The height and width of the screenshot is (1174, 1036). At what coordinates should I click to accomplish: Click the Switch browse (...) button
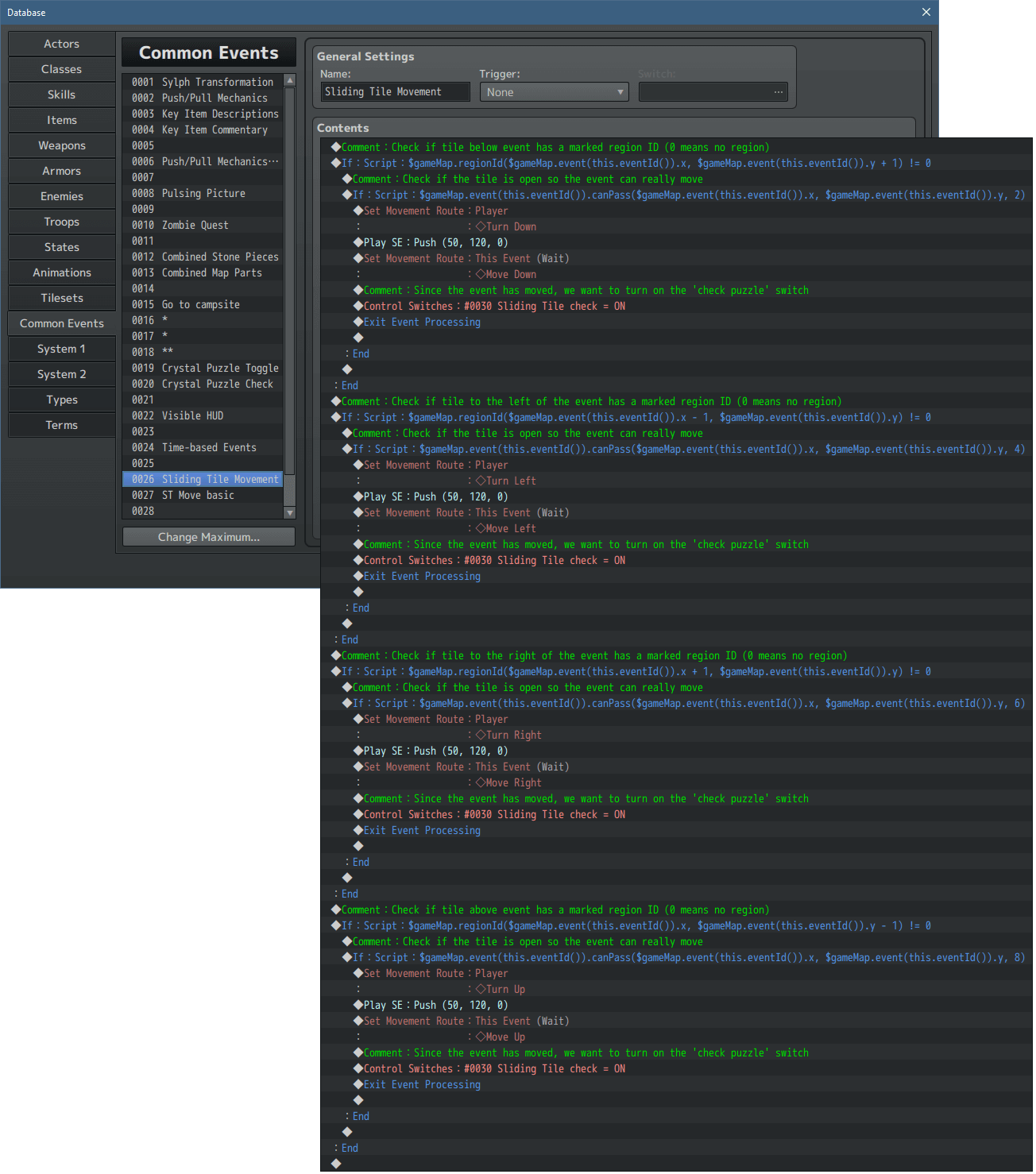pyautogui.click(x=778, y=91)
